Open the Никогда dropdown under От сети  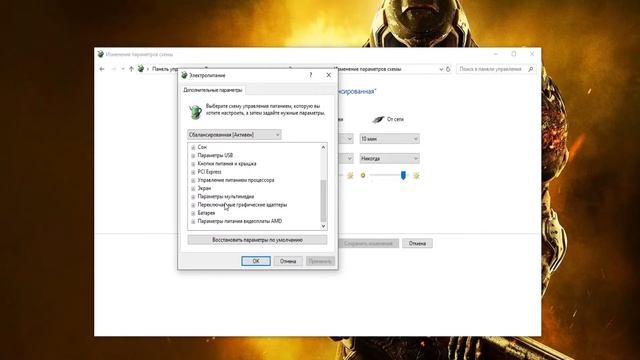coord(389,158)
